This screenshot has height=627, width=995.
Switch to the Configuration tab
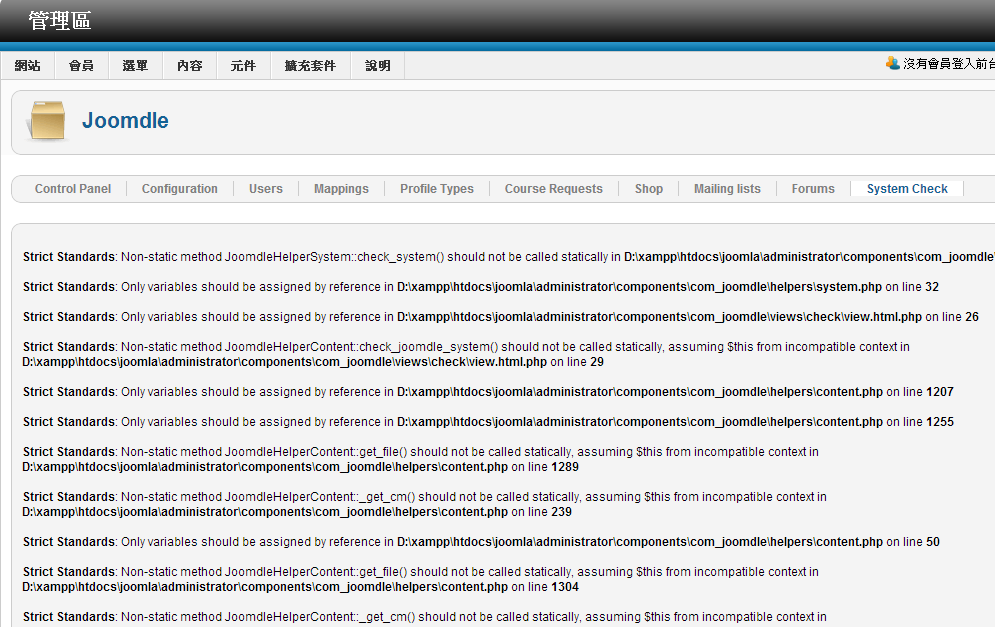pos(180,188)
